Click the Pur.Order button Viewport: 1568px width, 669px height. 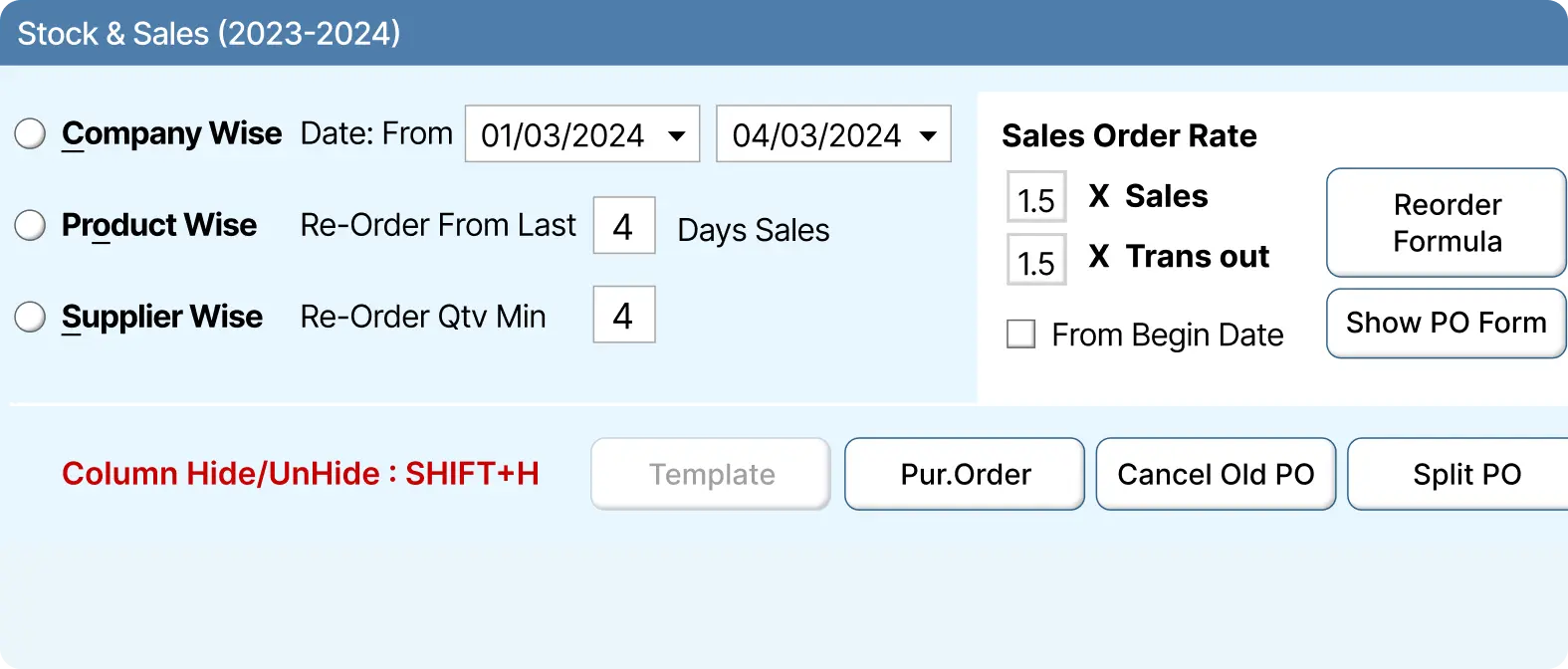[x=964, y=474]
